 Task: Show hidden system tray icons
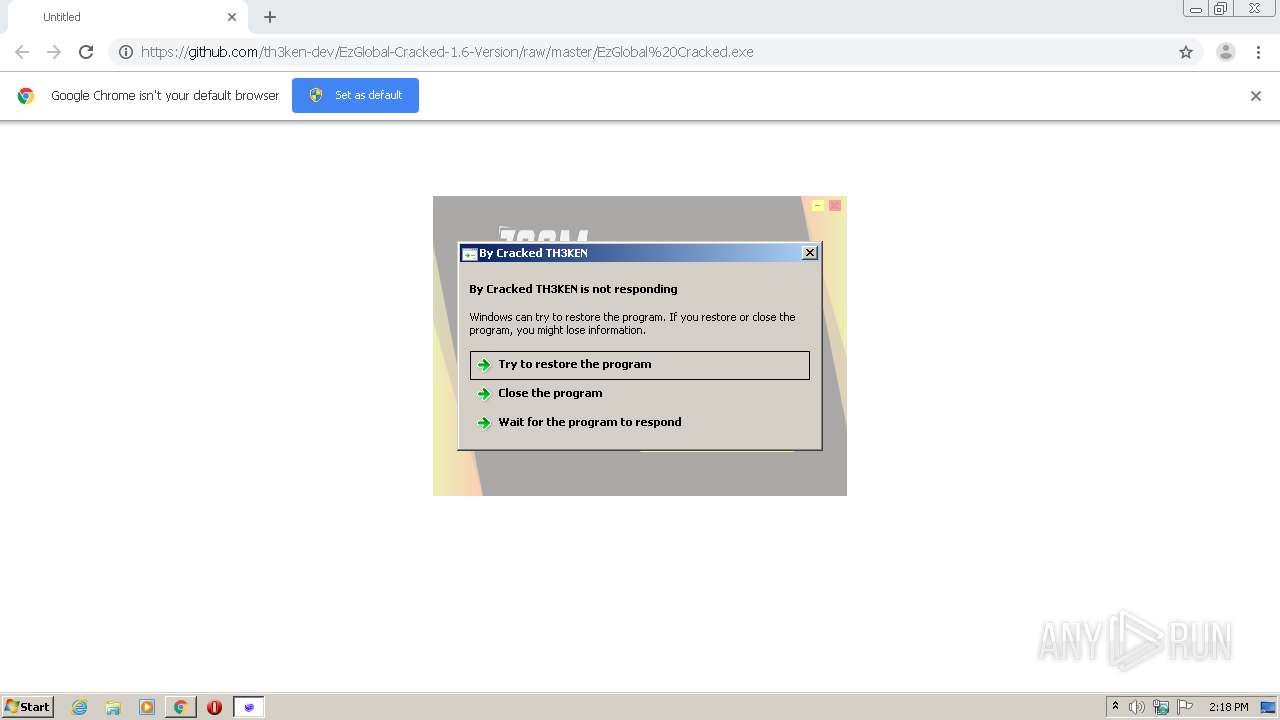(x=1116, y=707)
